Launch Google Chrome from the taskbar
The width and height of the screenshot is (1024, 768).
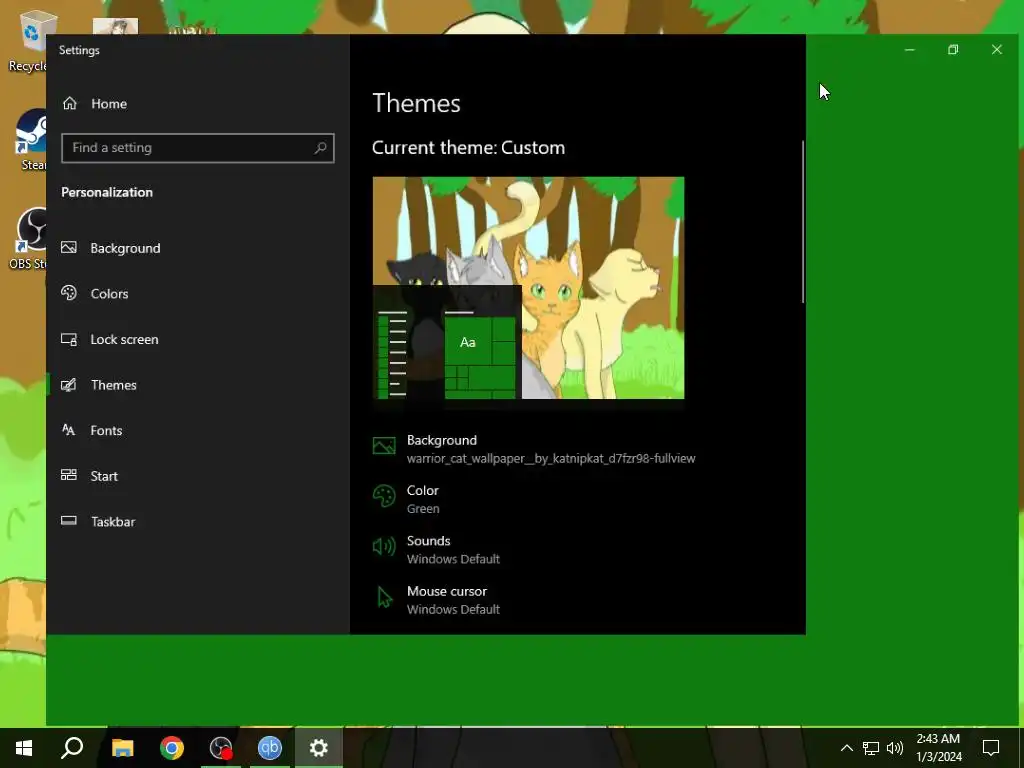[172, 748]
